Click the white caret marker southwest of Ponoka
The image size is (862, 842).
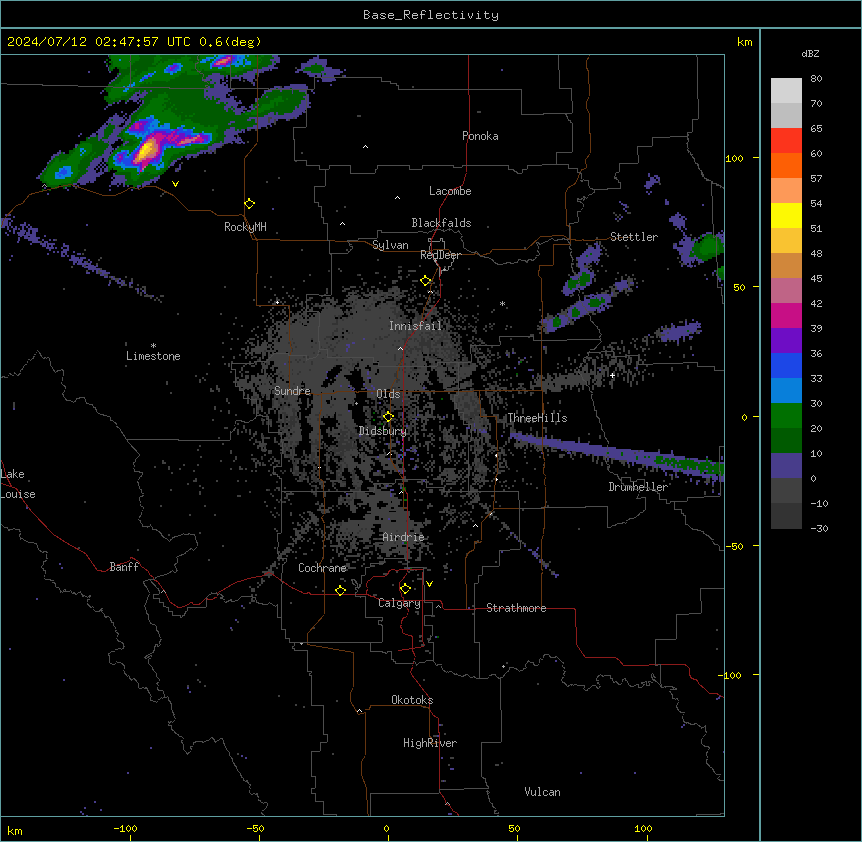365,147
